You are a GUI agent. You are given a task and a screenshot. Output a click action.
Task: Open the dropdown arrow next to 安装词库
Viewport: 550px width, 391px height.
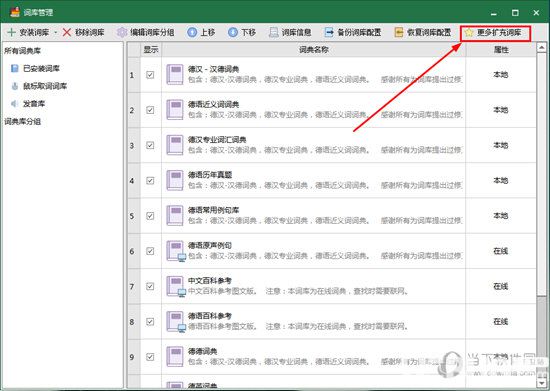55,33
